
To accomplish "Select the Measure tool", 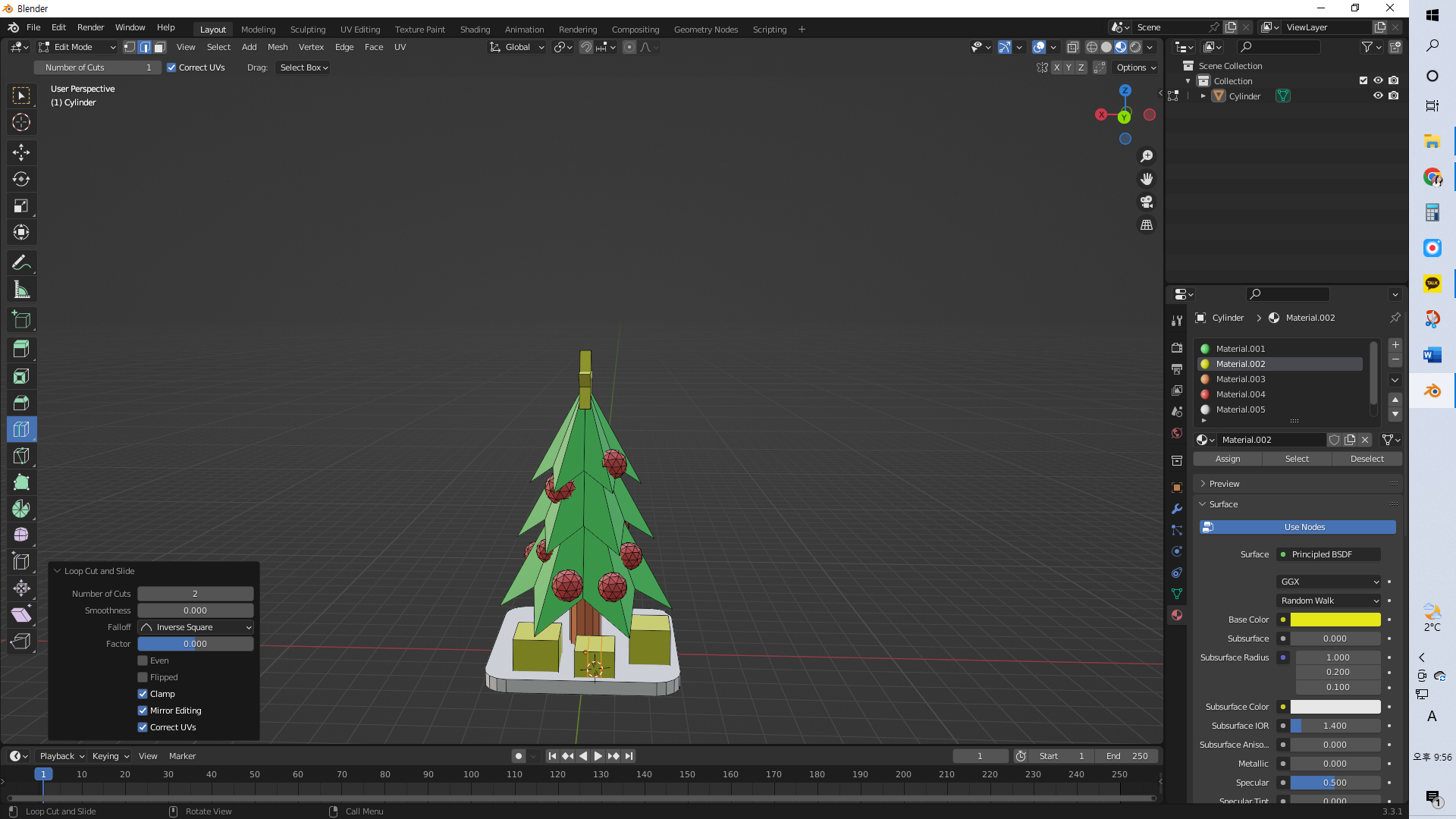I will [21, 290].
